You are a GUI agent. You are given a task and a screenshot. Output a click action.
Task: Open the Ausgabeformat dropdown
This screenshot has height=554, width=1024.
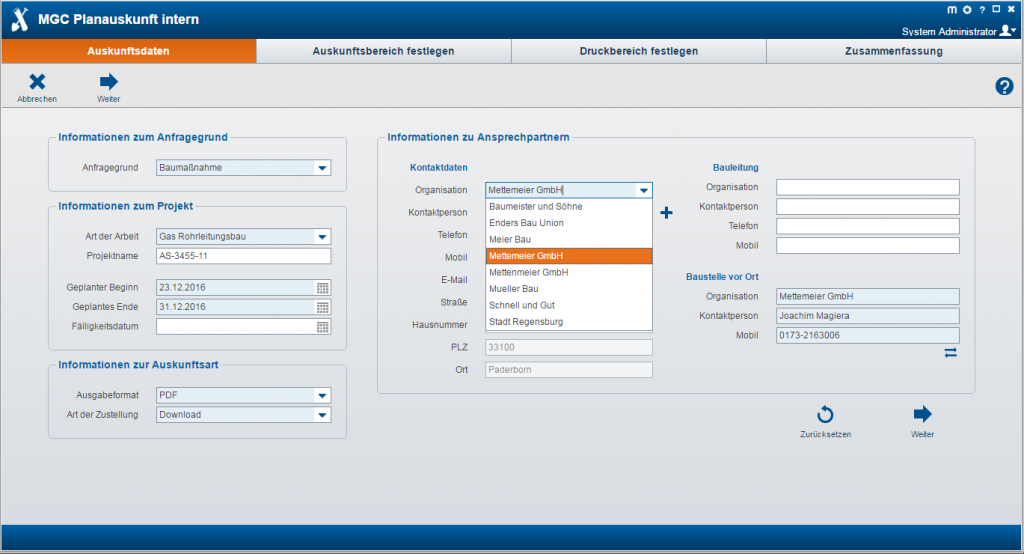tap(321, 395)
